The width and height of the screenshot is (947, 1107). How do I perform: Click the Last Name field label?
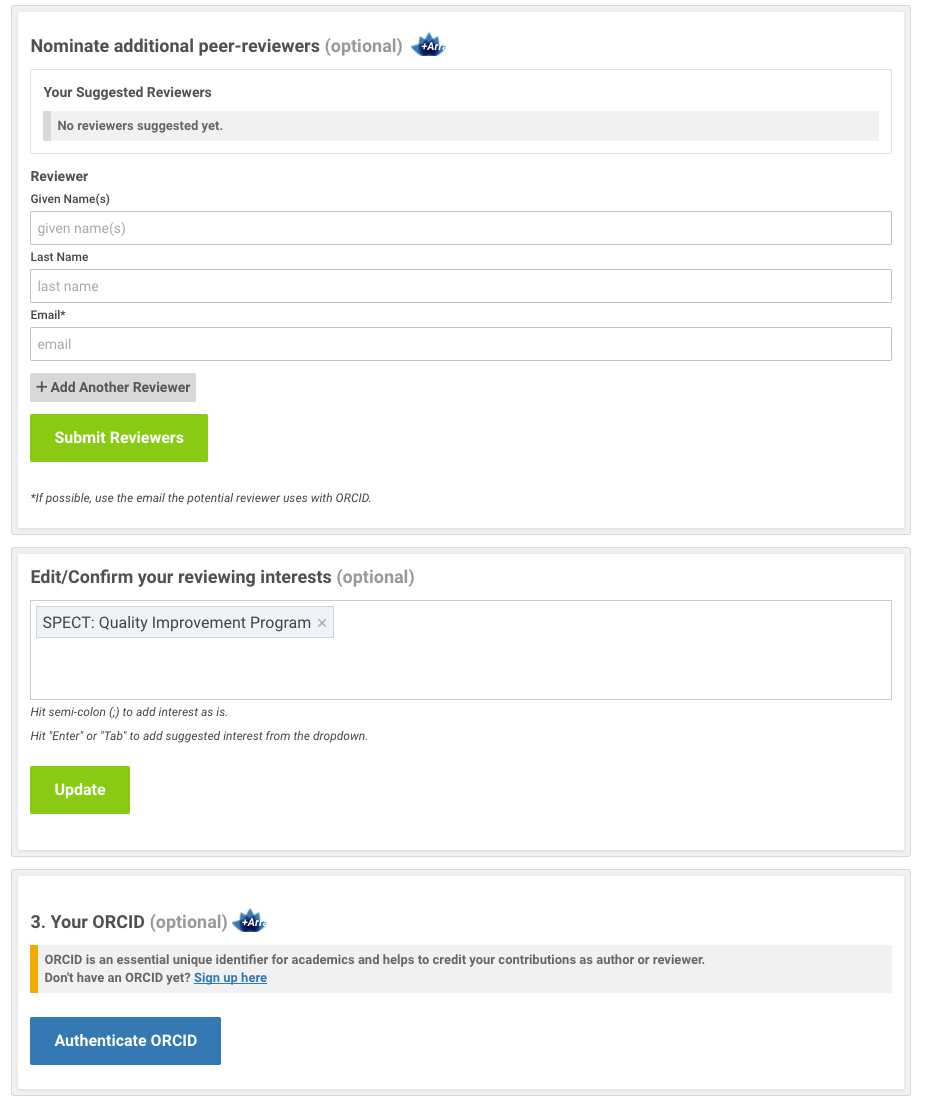[x=59, y=257]
